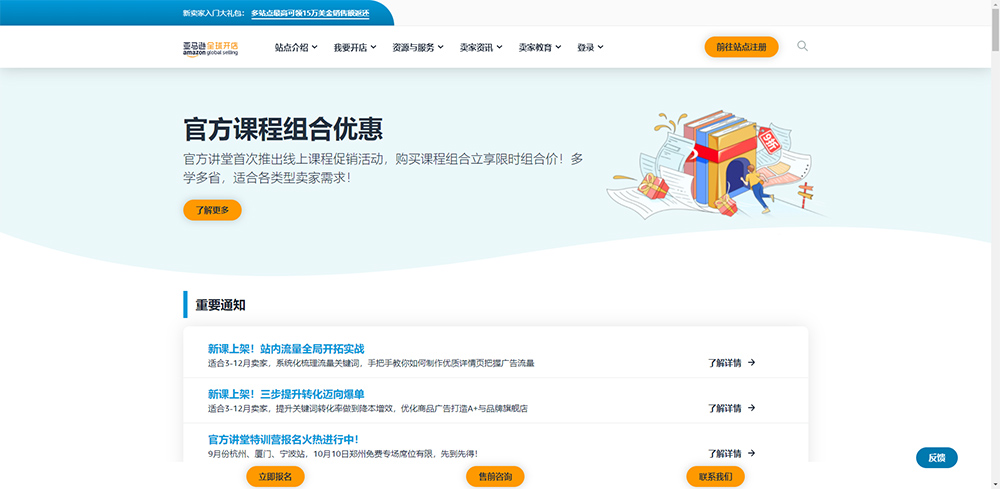Click the 联系我们 button
Screen dimensions: 1000x489
click(x=715, y=477)
